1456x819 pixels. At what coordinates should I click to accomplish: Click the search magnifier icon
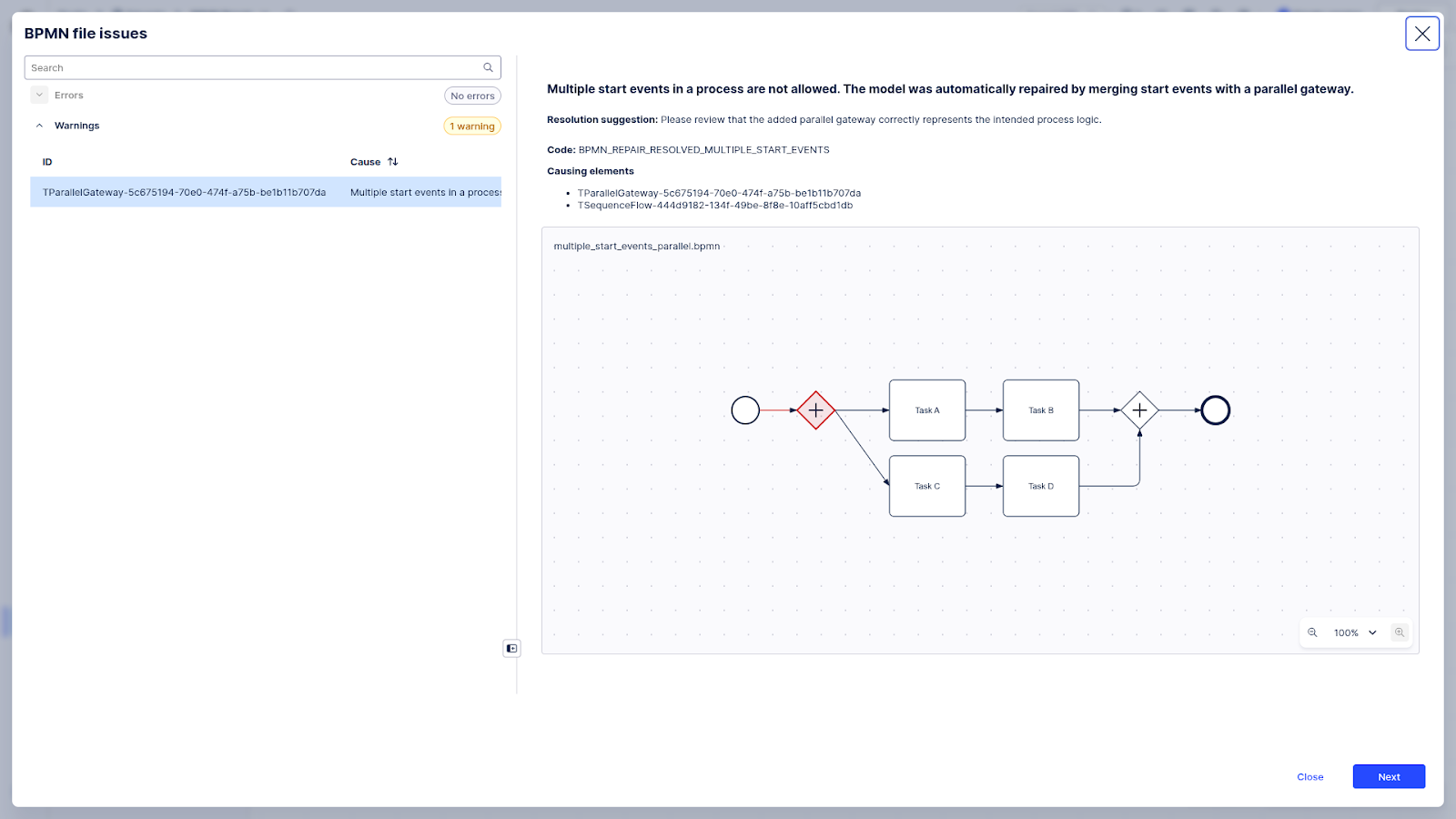point(488,67)
